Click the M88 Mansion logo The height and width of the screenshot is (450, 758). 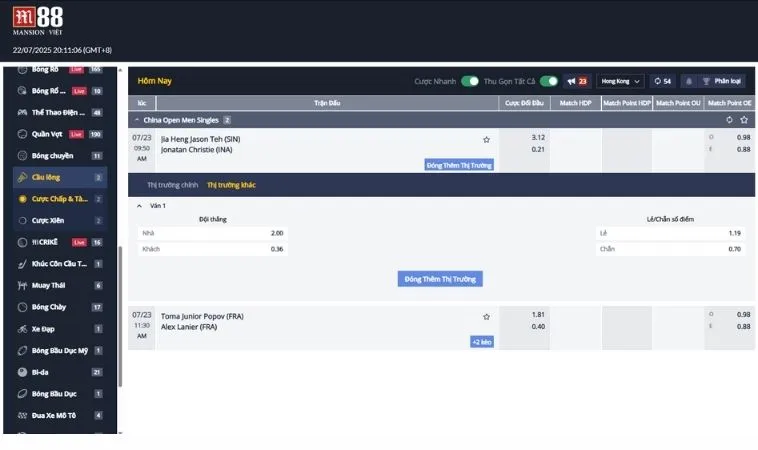(36, 20)
